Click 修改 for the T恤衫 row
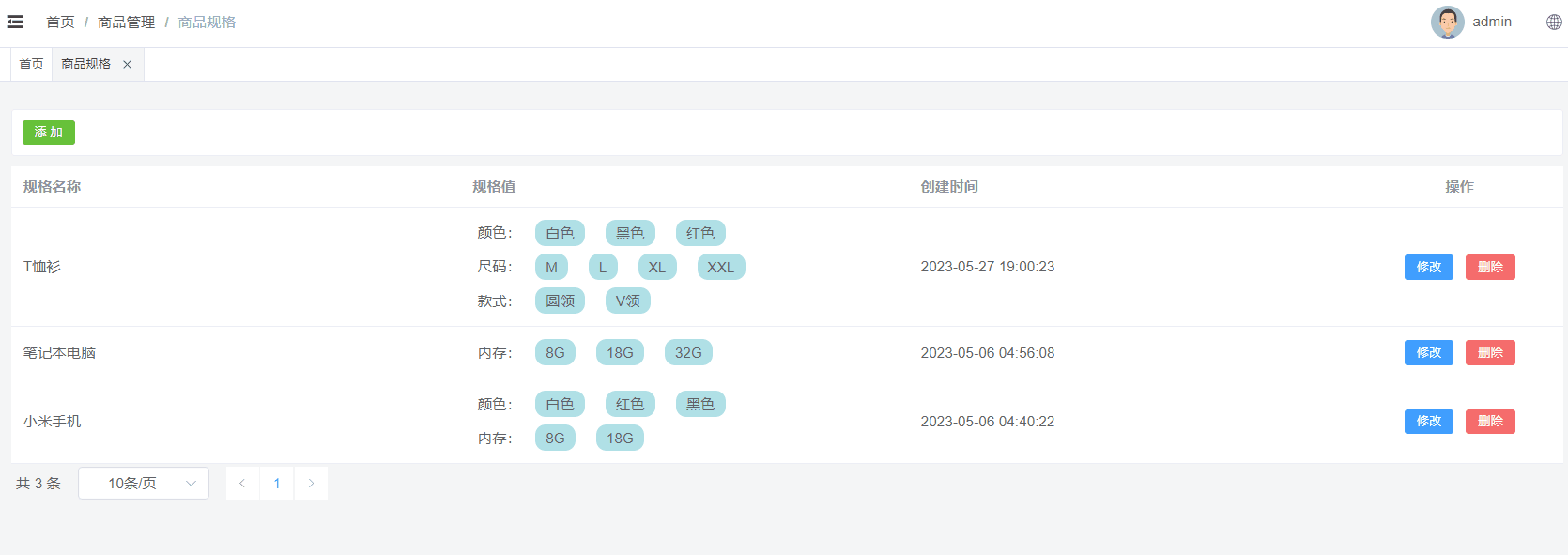This screenshot has width=1568, height=555. point(1428,268)
